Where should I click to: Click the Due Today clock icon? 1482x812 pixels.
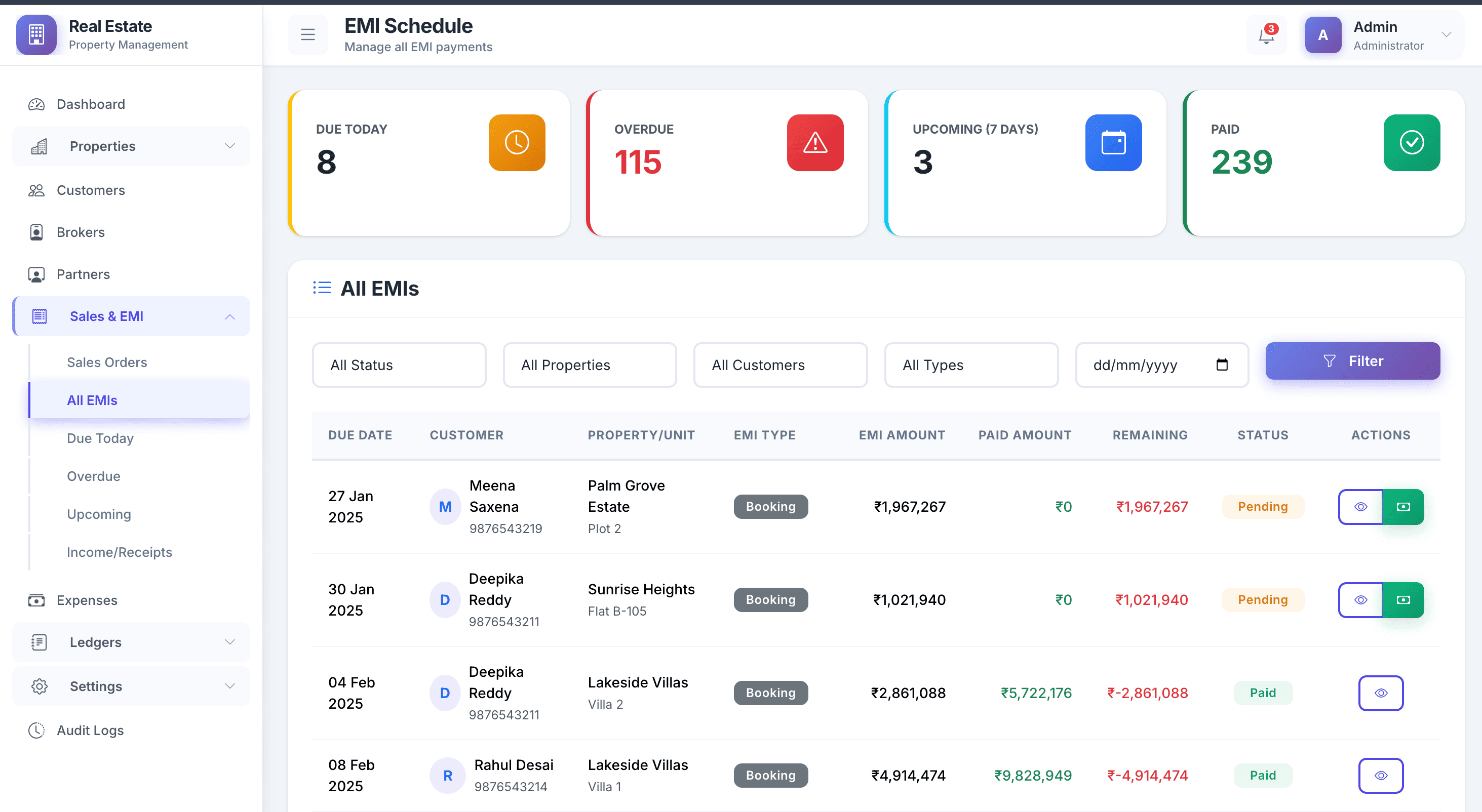[x=517, y=143]
